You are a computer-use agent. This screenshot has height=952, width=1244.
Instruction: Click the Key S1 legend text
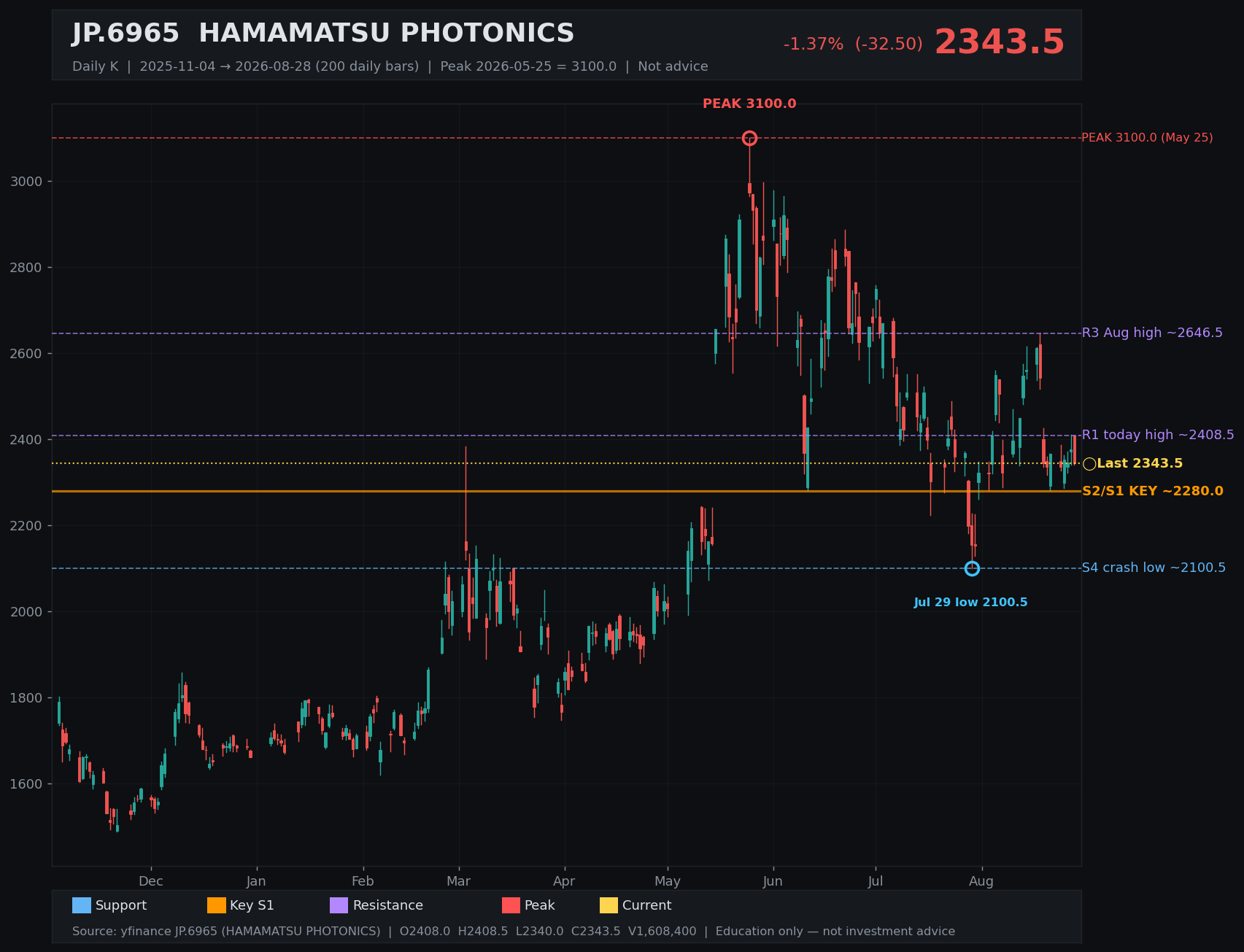click(252, 905)
